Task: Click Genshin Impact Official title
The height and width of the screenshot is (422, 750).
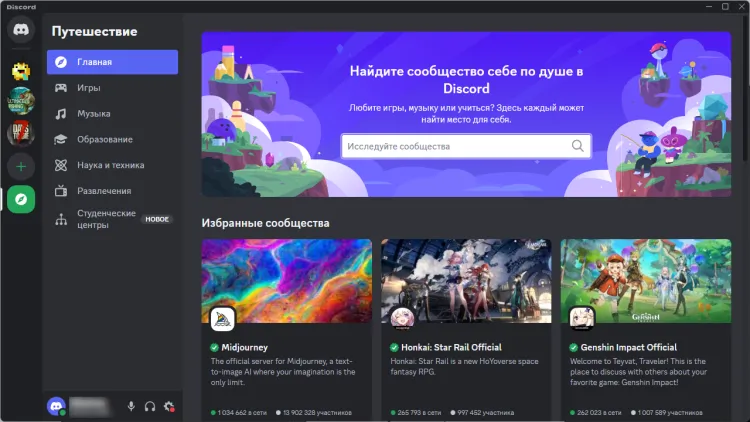Action: point(629,347)
